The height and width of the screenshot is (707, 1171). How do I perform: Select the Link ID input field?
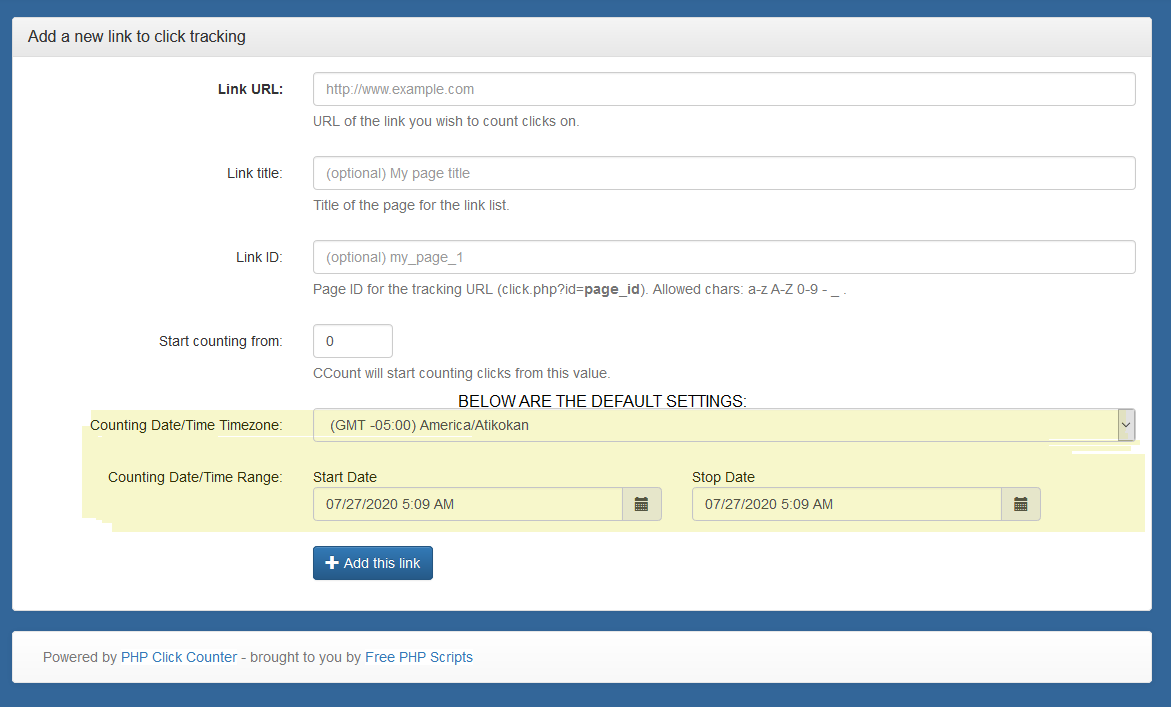tap(724, 257)
